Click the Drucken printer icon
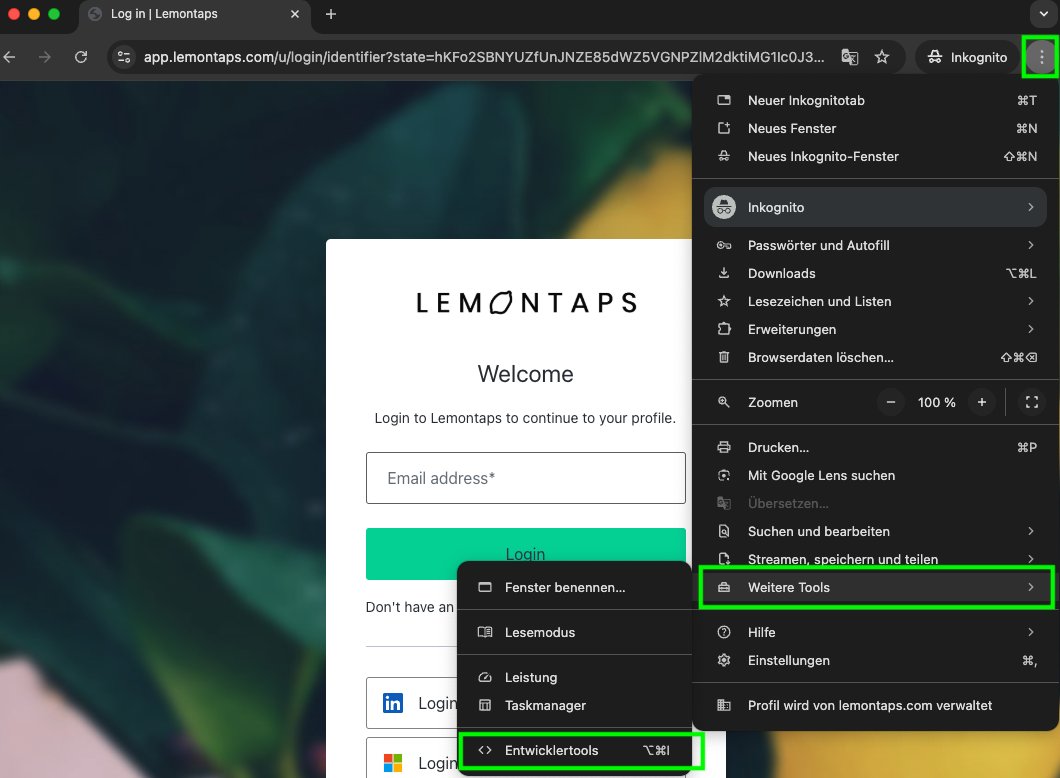Screen dimensions: 1060x778 pyautogui.click(x=723, y=447)
